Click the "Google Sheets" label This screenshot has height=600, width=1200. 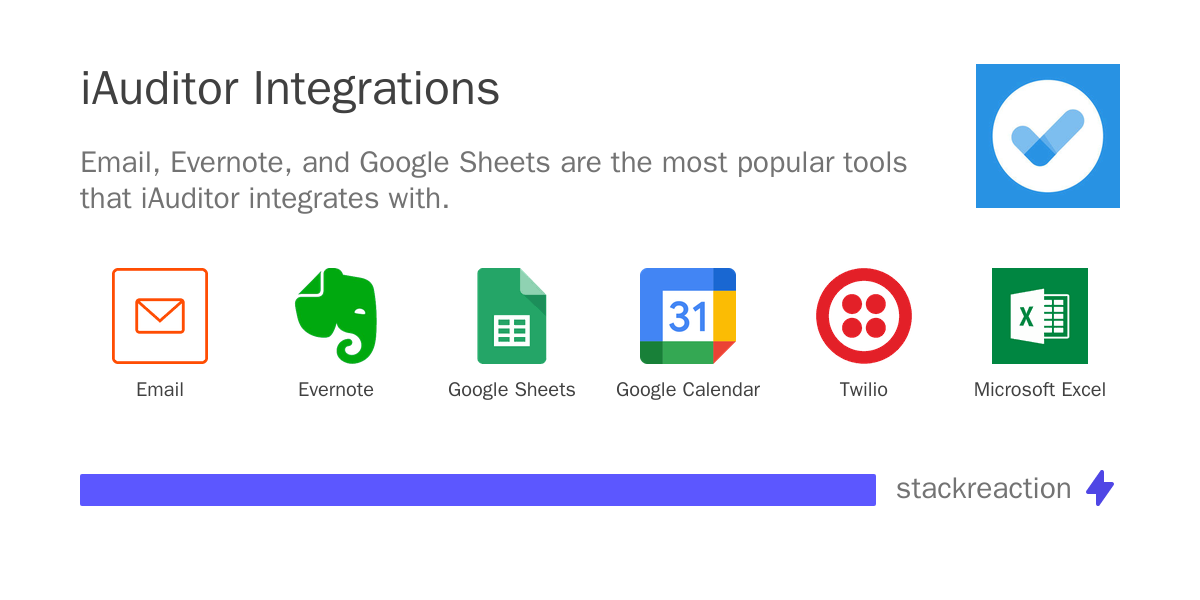click(x=512, y=390)
